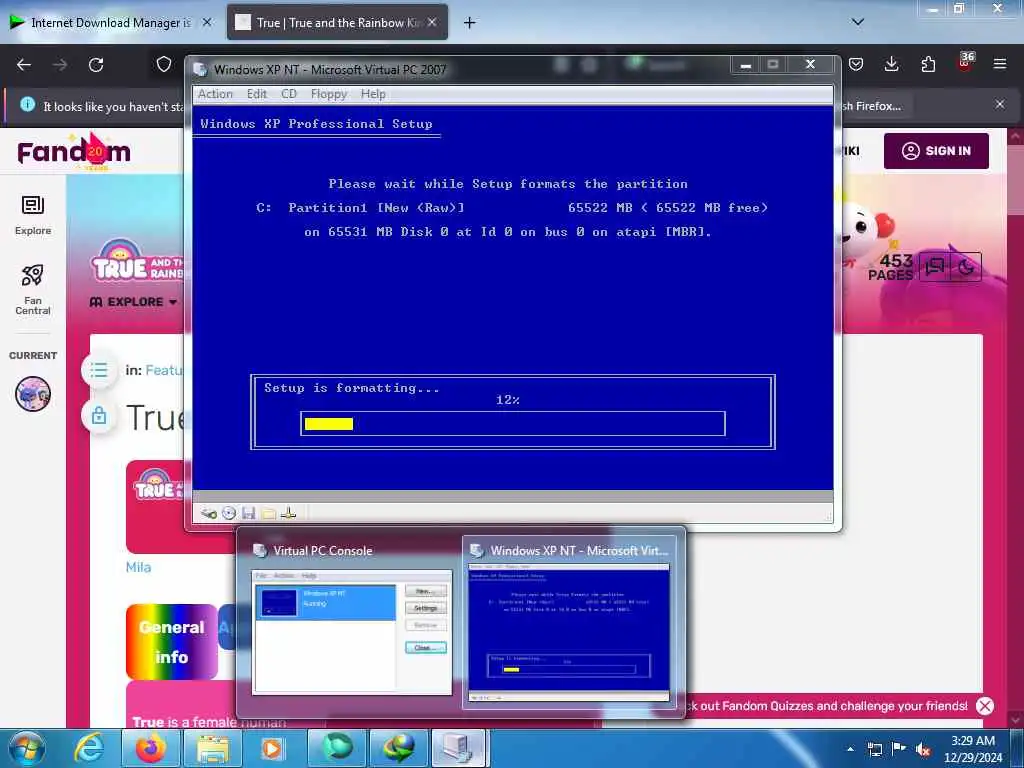Click the CD drive status icon in Virtual PC

click(229, 513)
